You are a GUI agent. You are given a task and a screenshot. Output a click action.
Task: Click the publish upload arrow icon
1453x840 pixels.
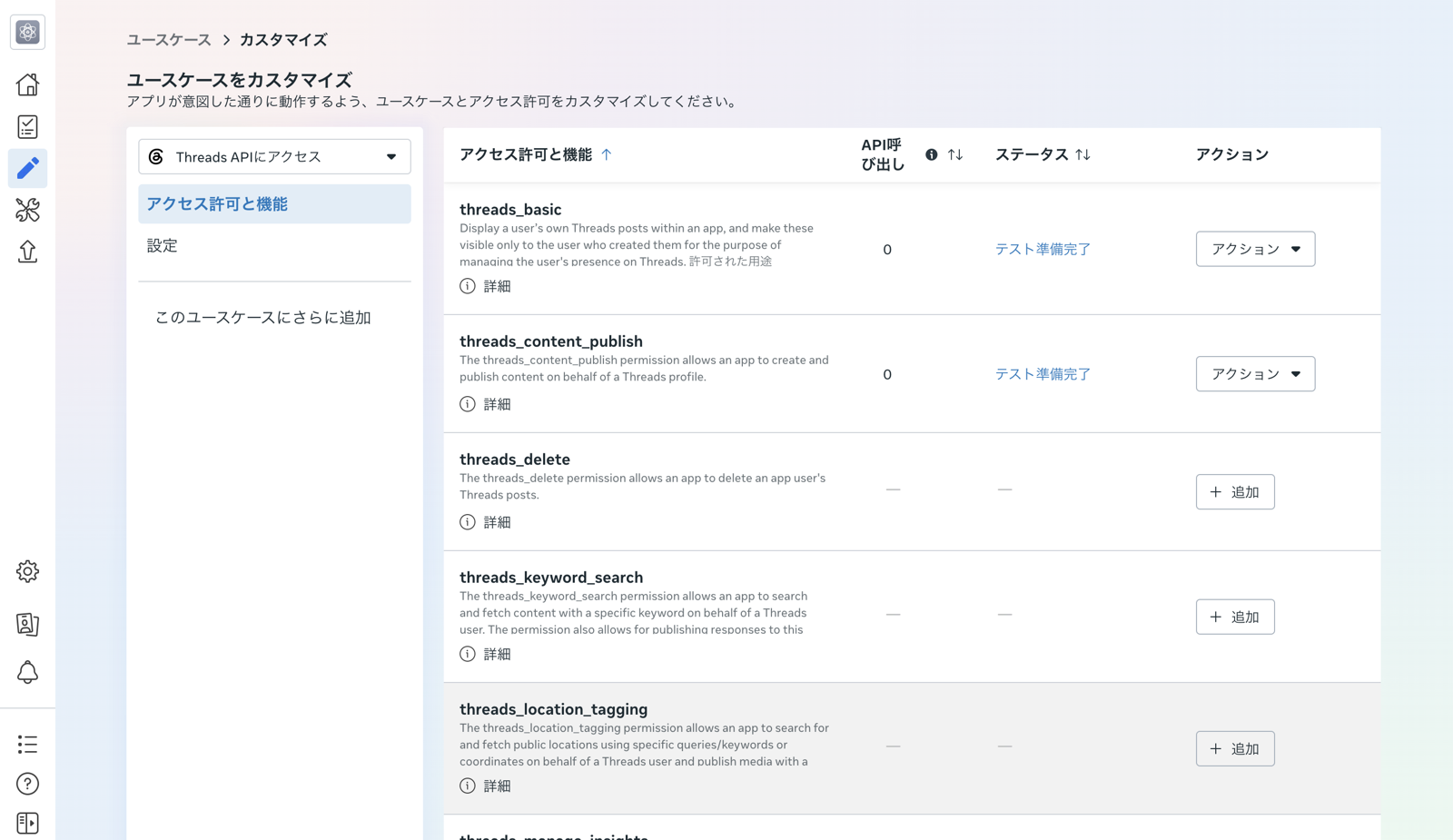pyautogui.click(x=27, y=252)
